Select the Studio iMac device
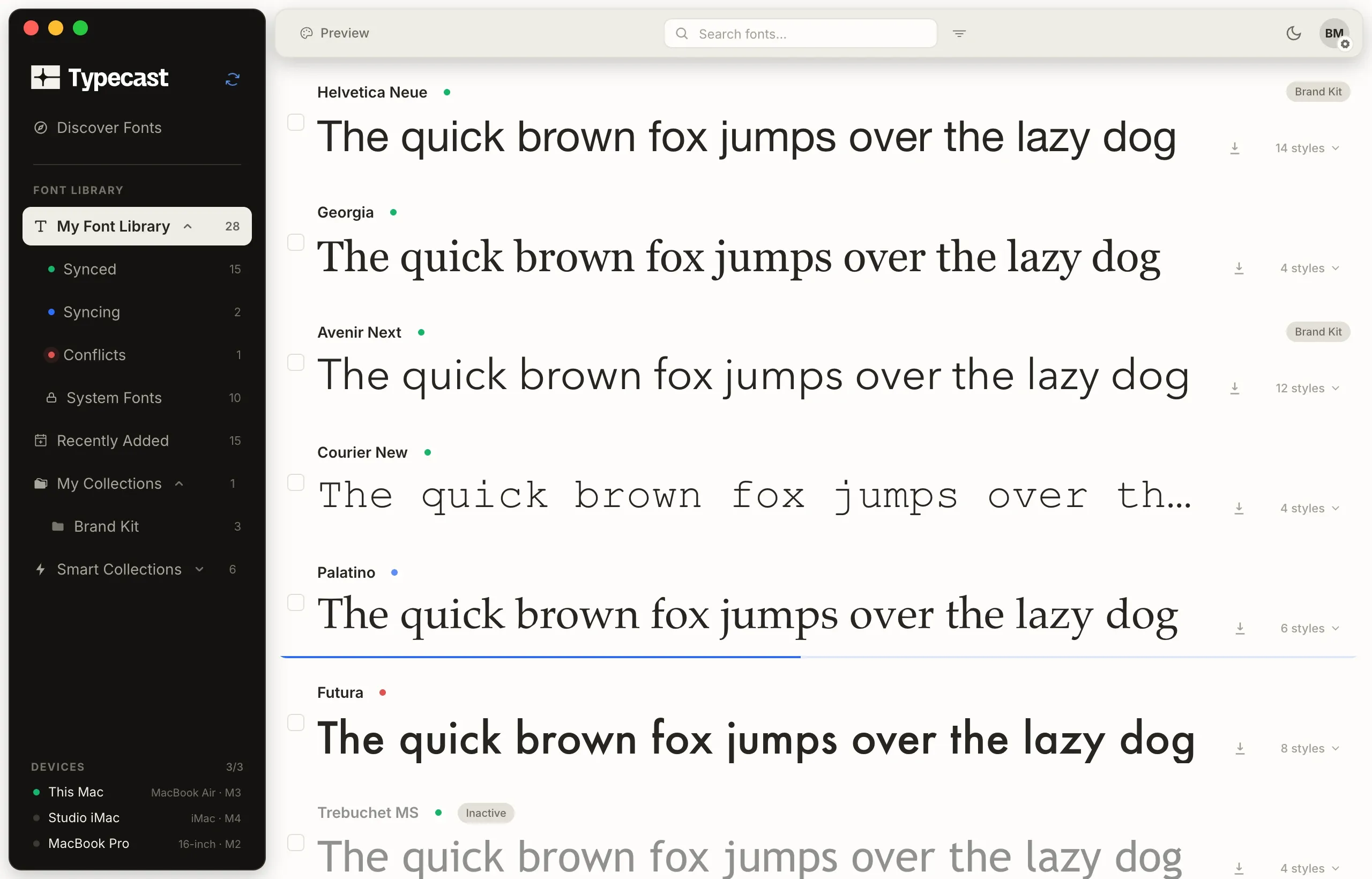This screenshot has width=1372, height=879. [137, 817]
